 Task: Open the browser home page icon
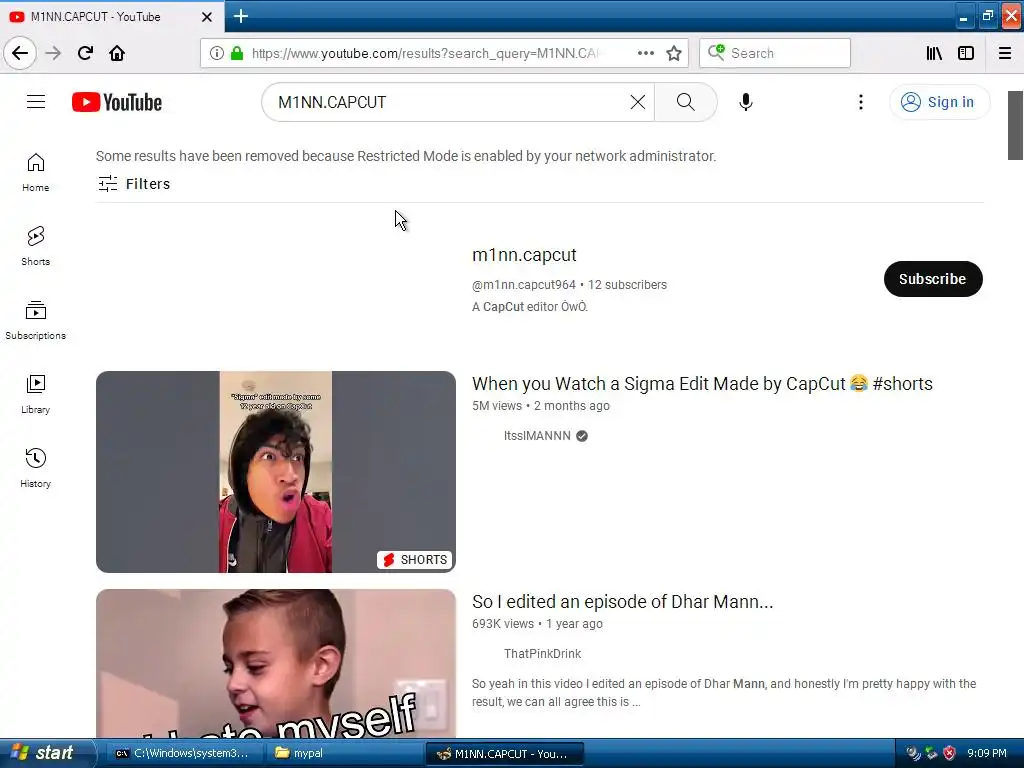[117, 53]
